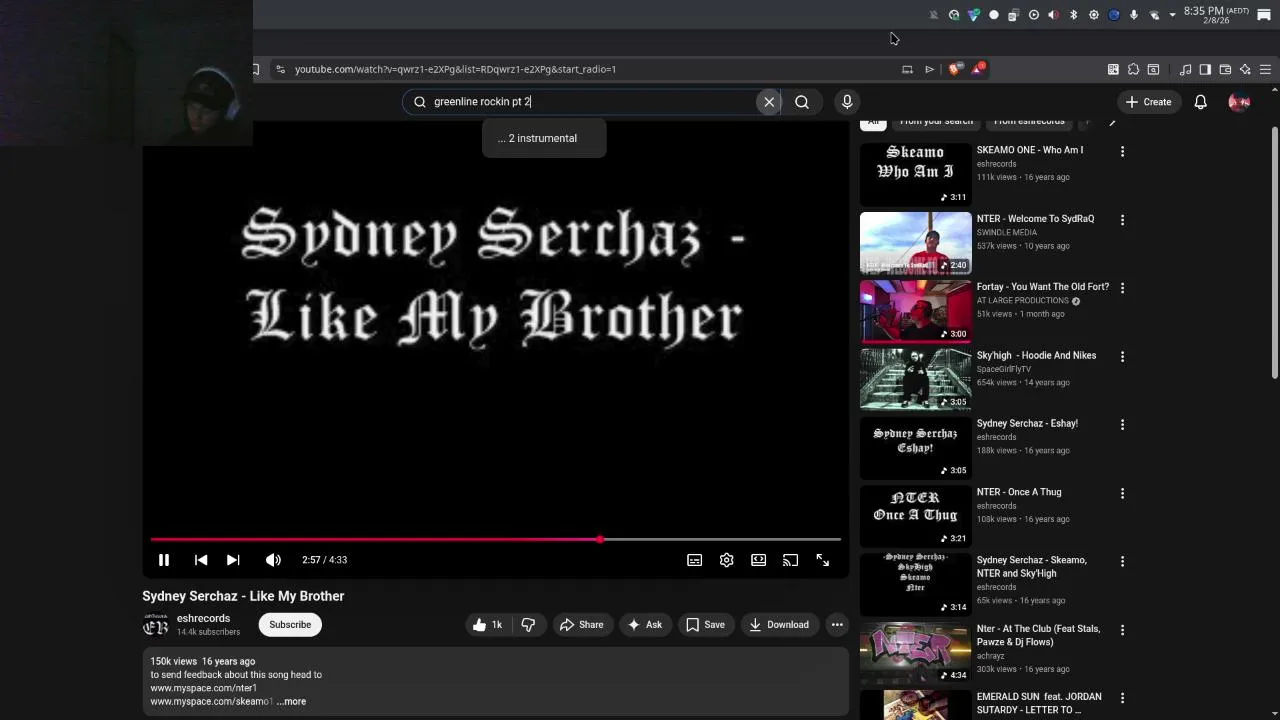Select the 'All' filter chip
Viewport: 1280px width, 720px height.
click(873, 122)
